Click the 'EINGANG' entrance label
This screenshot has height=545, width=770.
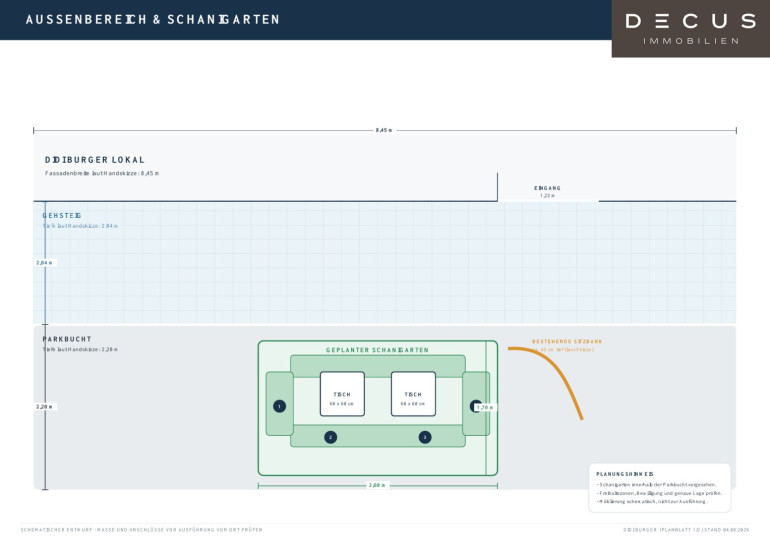[x=548, y=188]
